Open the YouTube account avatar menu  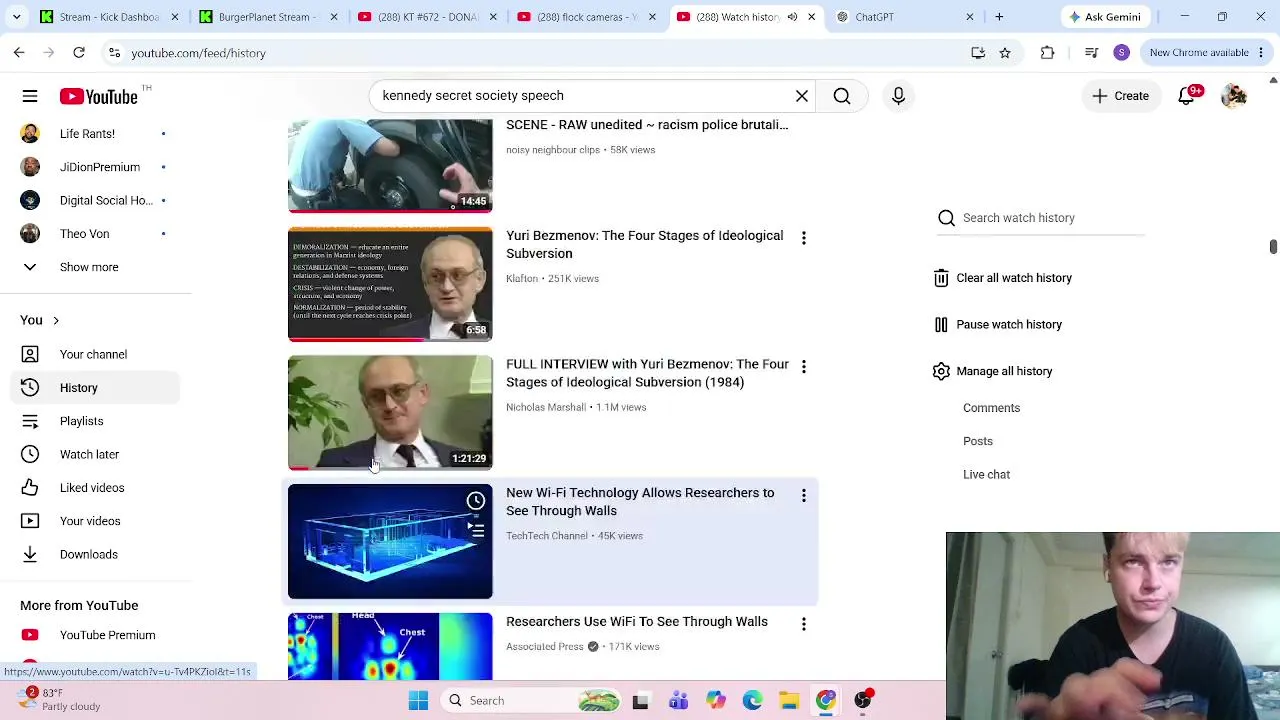(x=1234, y=96)
